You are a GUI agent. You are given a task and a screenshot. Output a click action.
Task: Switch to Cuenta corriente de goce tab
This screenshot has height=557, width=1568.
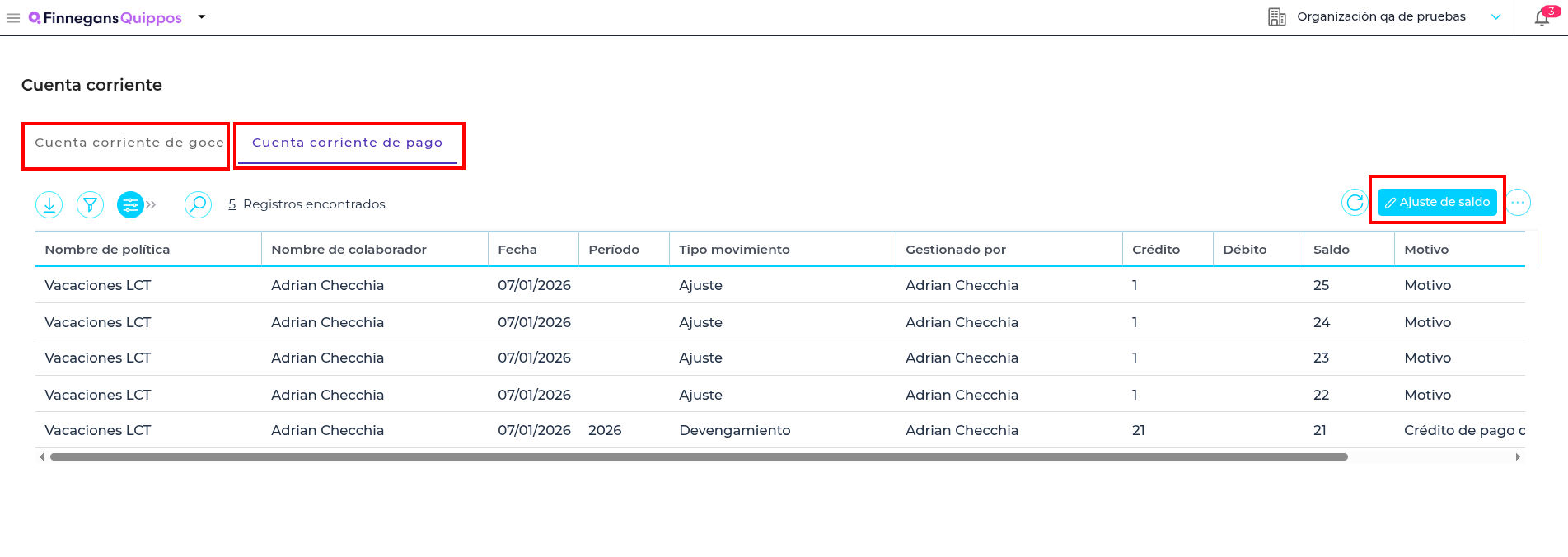pos(129,143)
